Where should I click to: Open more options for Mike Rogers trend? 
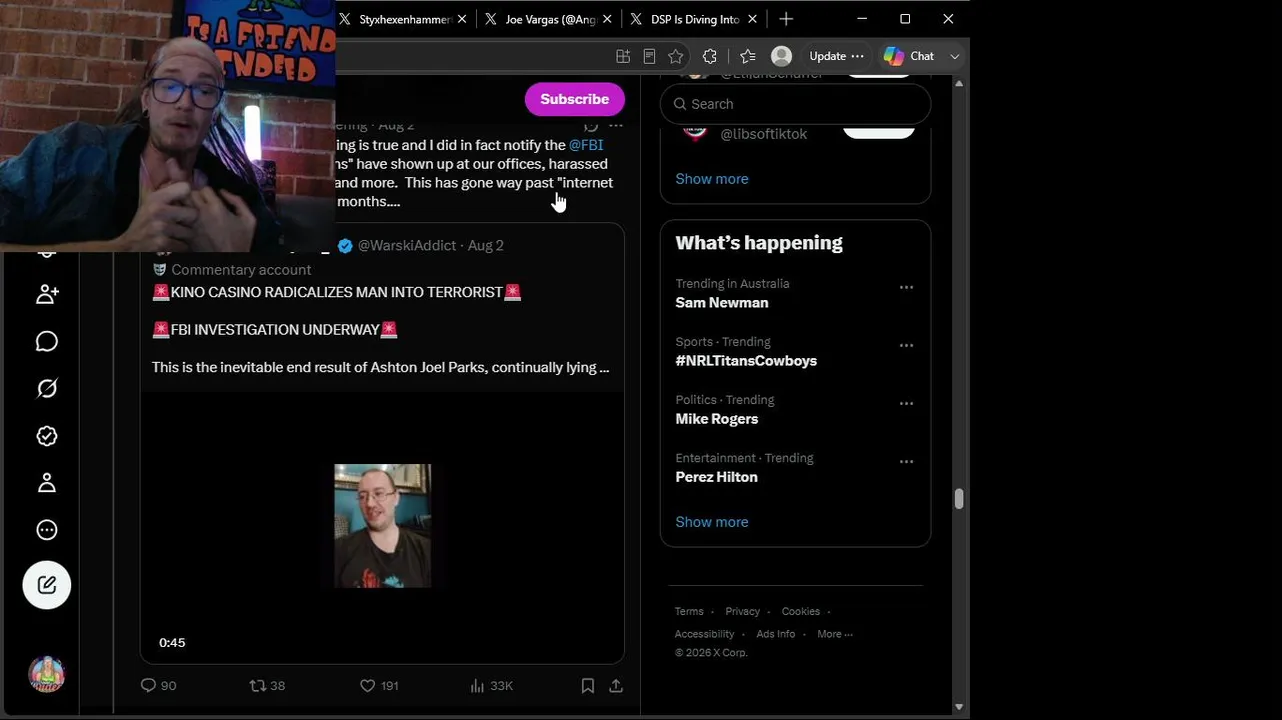pos(906,404)
